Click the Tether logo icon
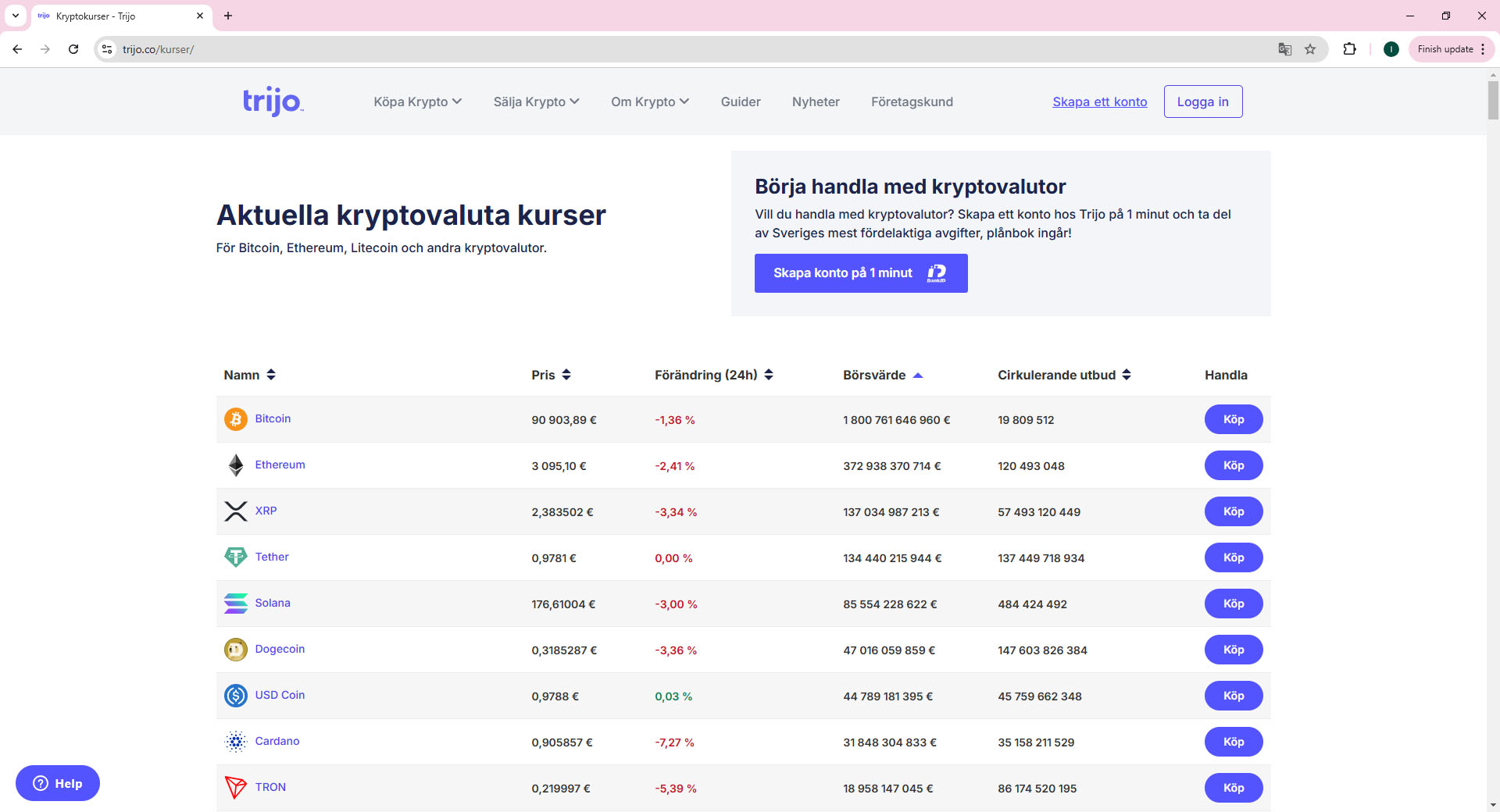1500x812 pixels. tap(235, 557)
